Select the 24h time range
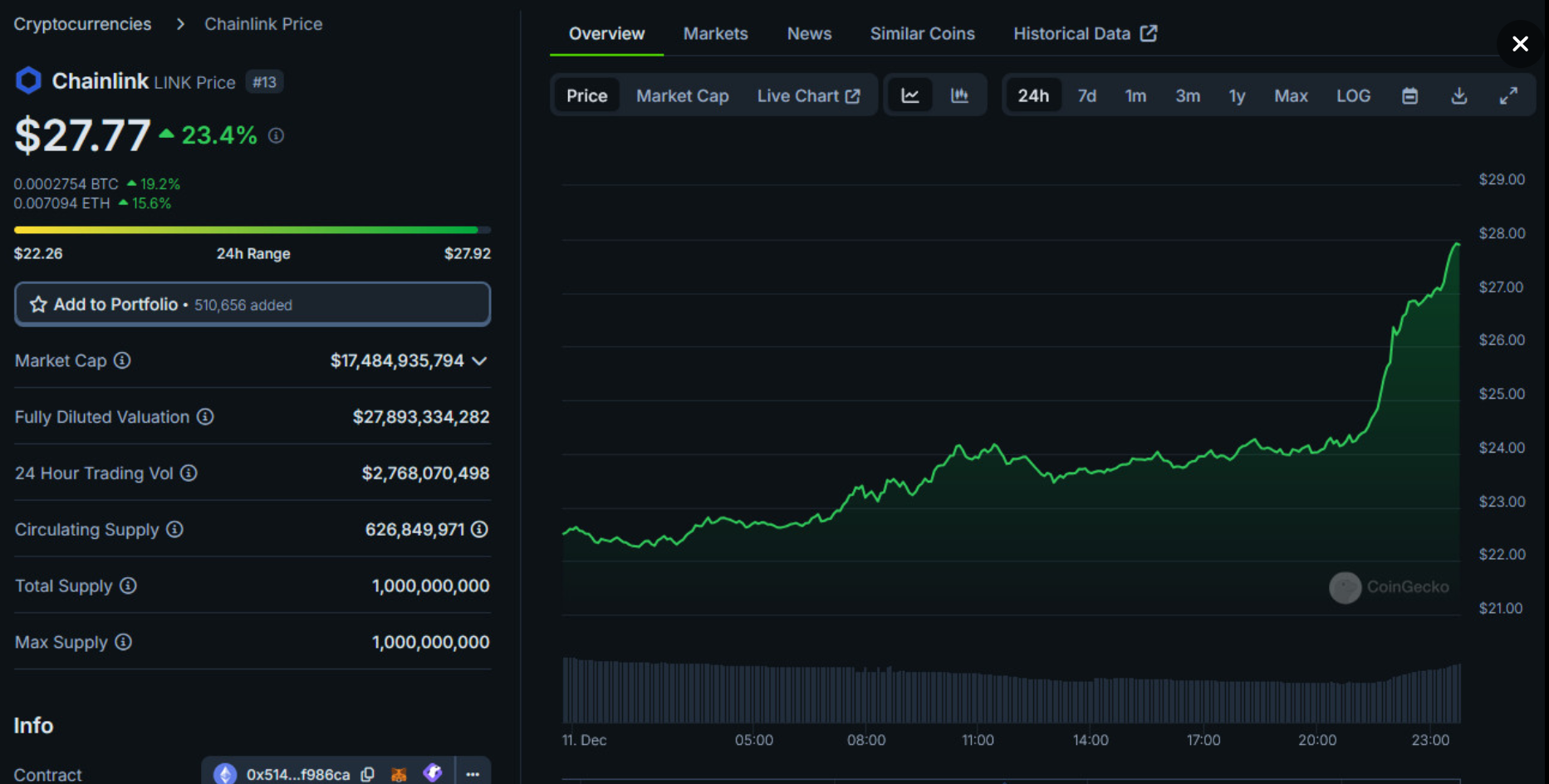 [1033, 96]
